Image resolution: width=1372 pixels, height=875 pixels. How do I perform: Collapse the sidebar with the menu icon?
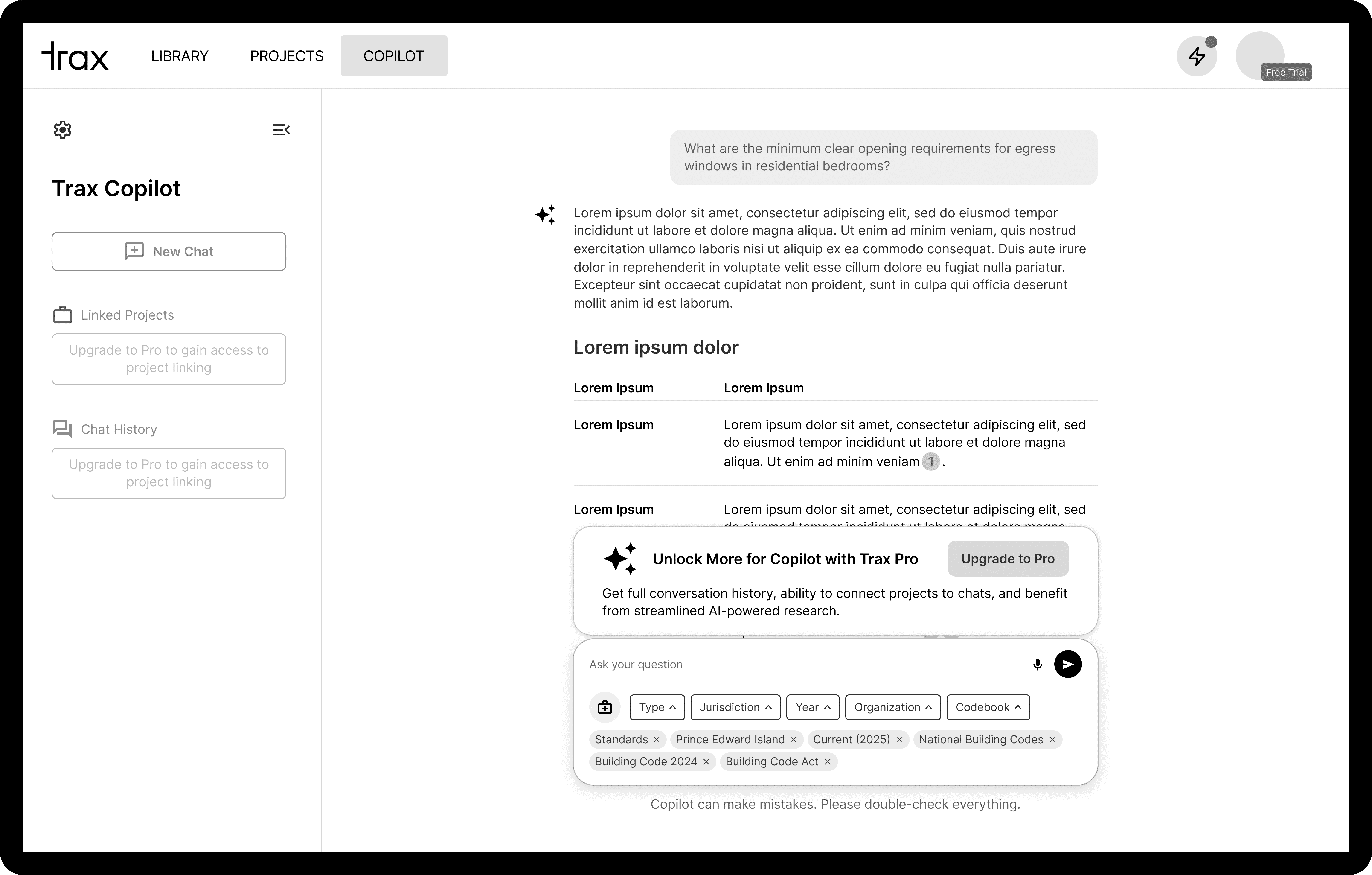point(282,130)
